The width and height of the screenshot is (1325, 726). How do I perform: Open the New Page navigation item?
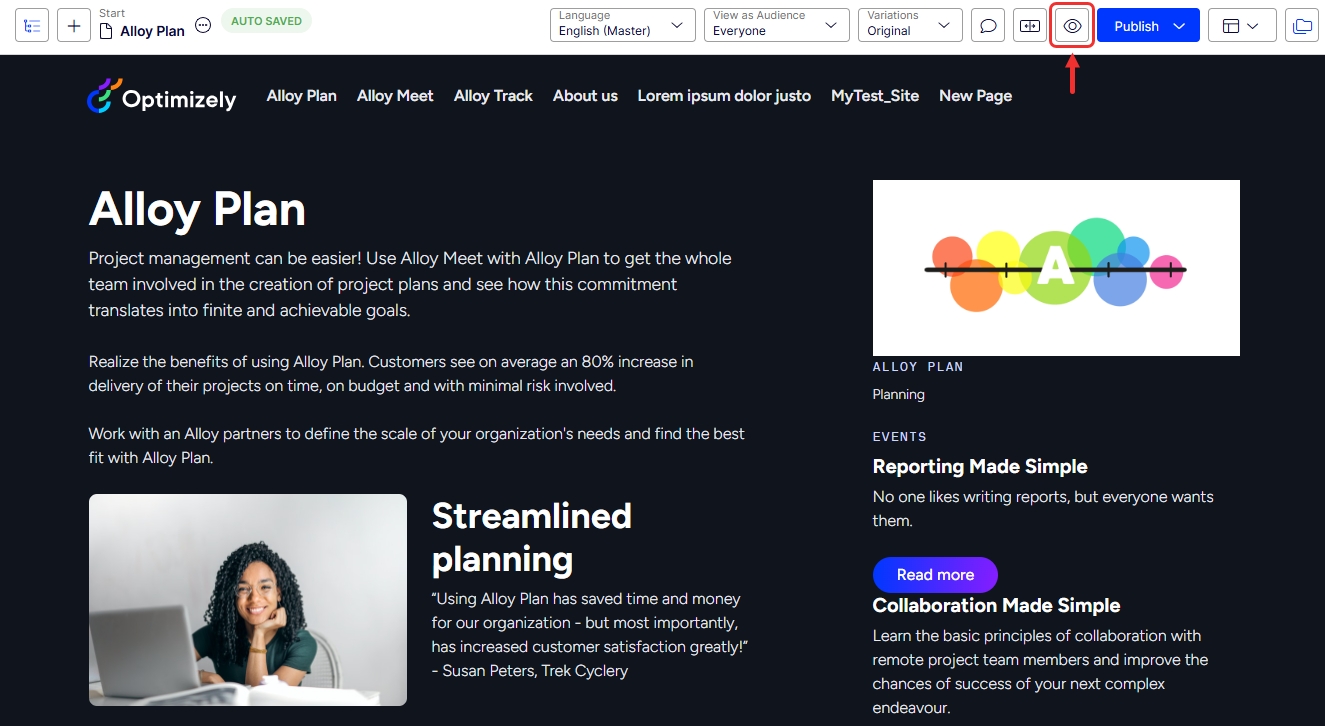[975, 96]
